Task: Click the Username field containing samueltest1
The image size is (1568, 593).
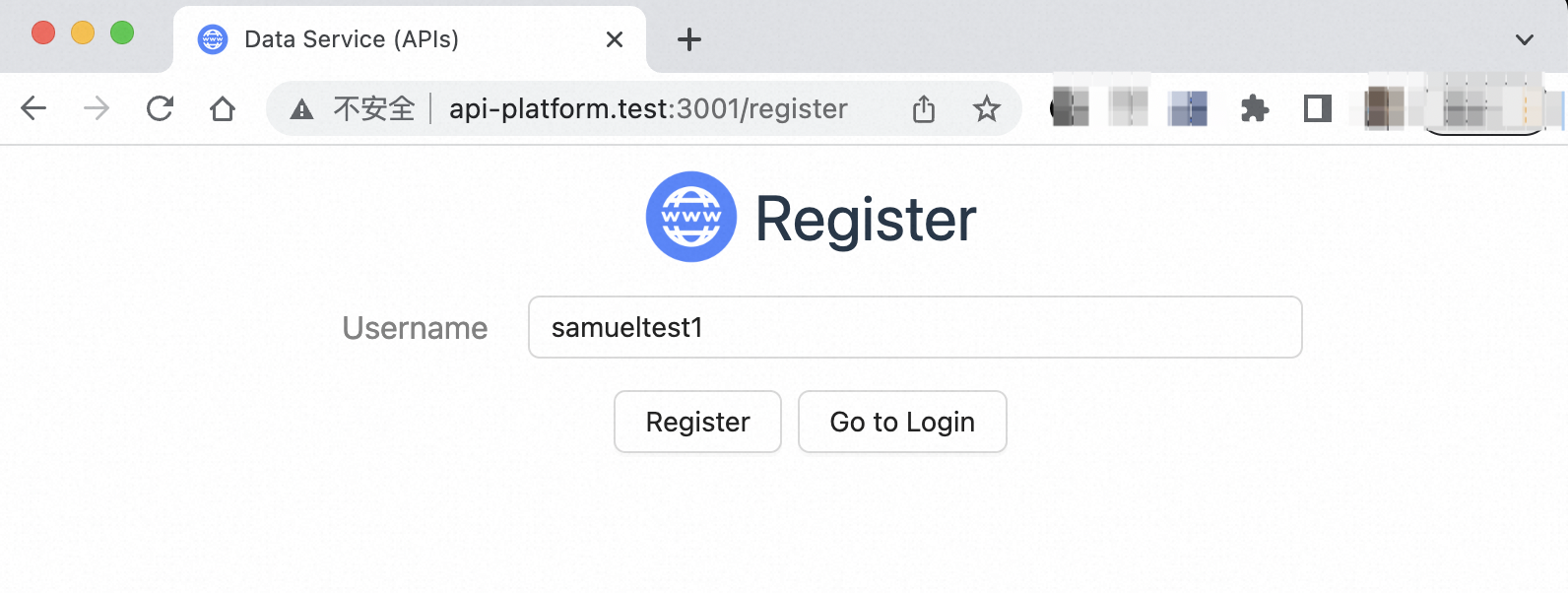Action: (x=915, y=327)
